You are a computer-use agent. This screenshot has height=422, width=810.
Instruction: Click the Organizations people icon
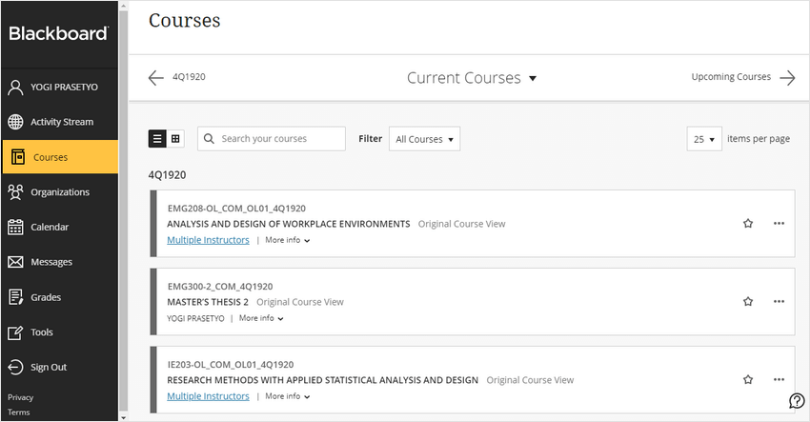point(15,192)
